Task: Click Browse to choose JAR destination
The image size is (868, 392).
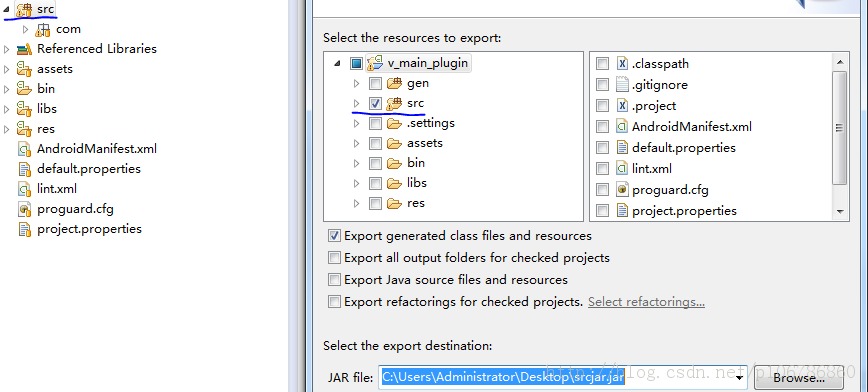Action: 799,378
